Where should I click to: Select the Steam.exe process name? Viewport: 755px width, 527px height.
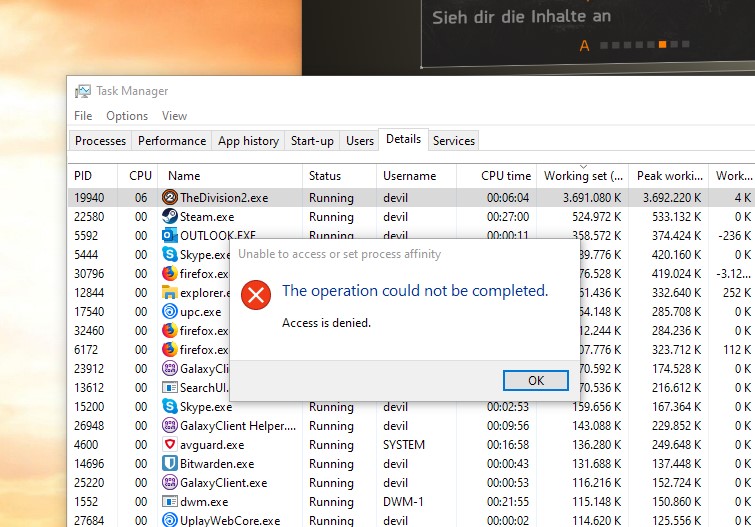pyautogui.click(x=207, y=217)
